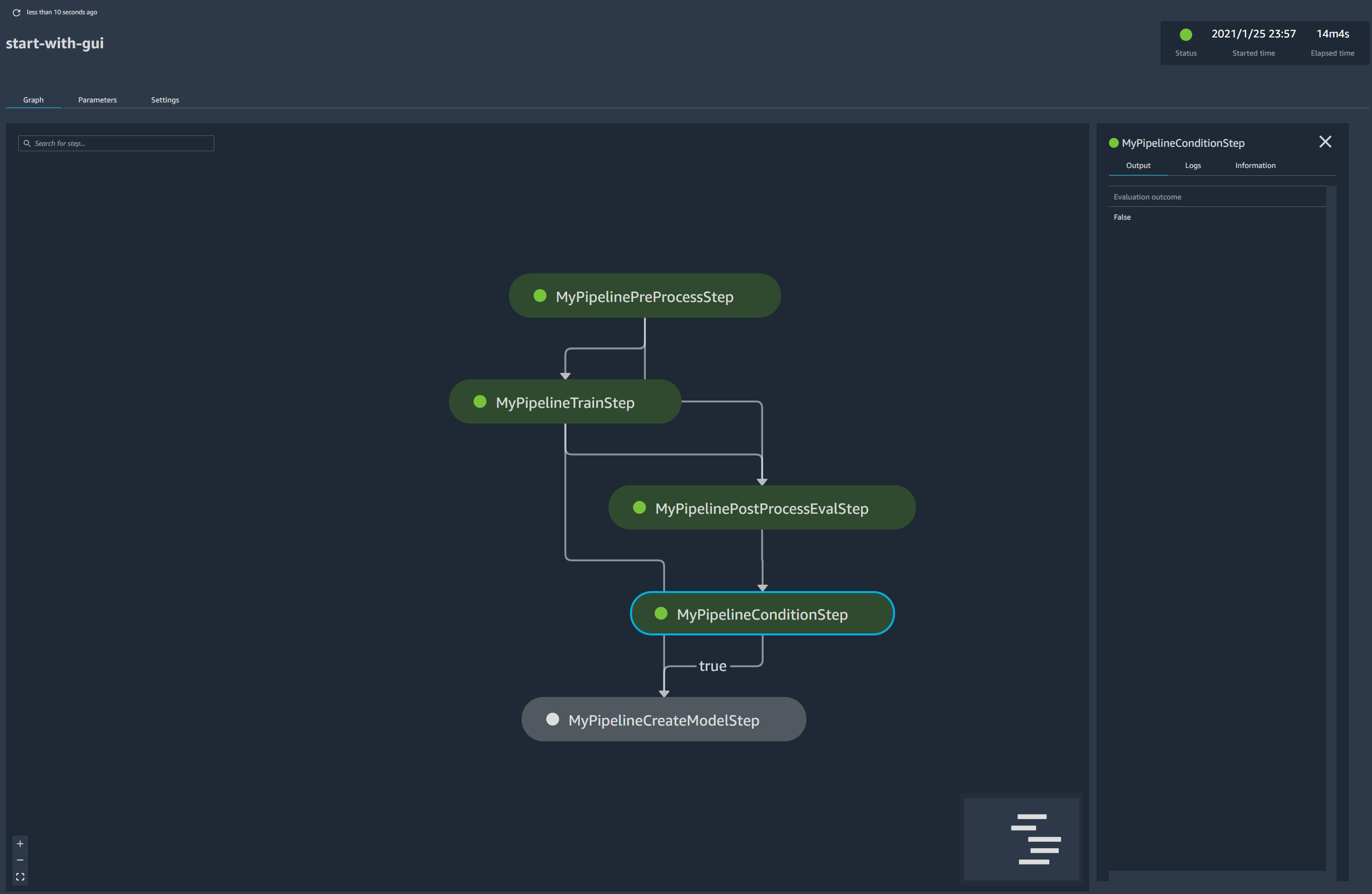Image resolution: width=1372 pixels, height=894 pixels.
Task: Close the MyPipelineConditionStep details panel
Action: coord(1325,142)
